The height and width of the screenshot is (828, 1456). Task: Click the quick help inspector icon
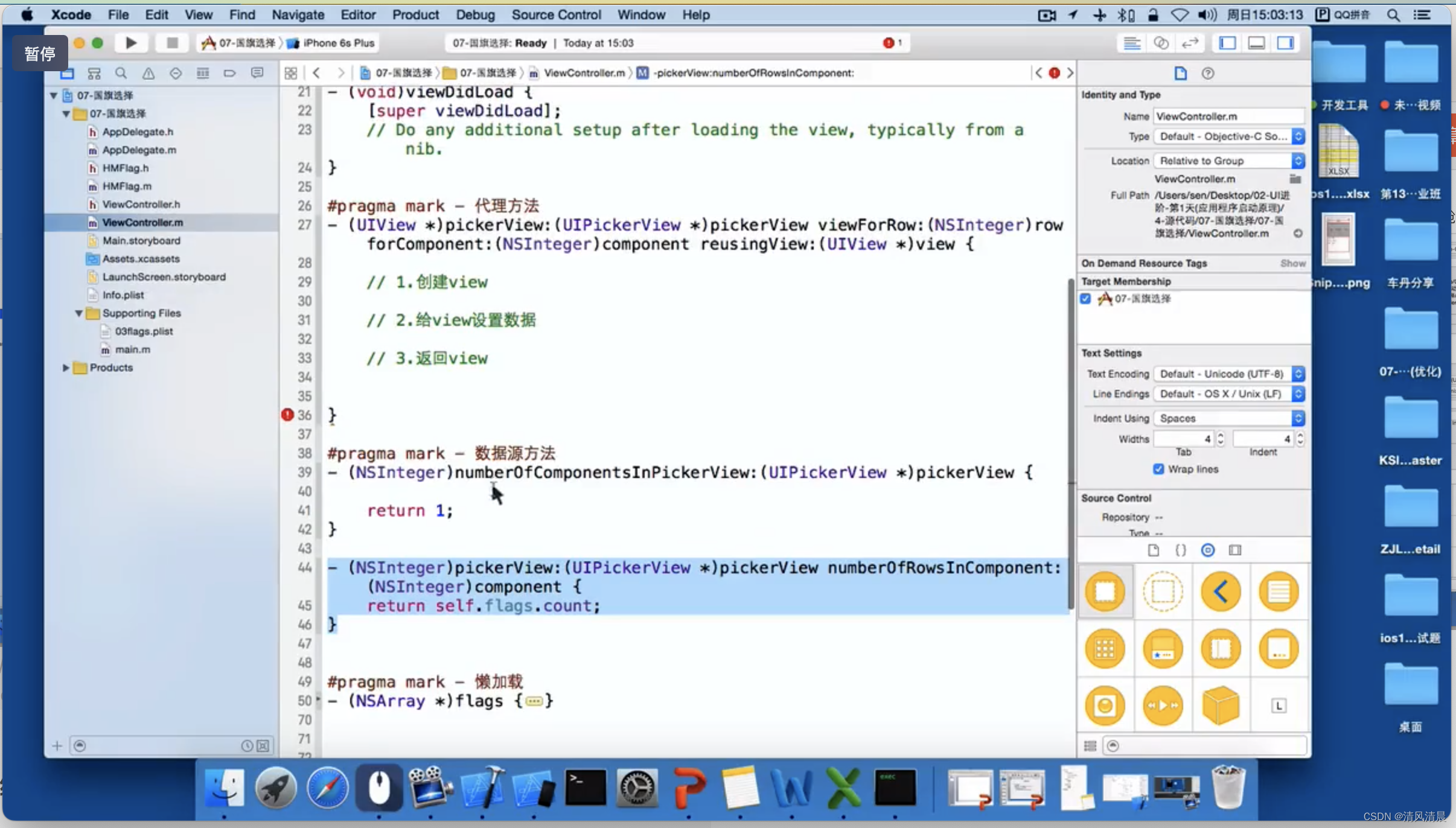click(x=1207, y=72)
